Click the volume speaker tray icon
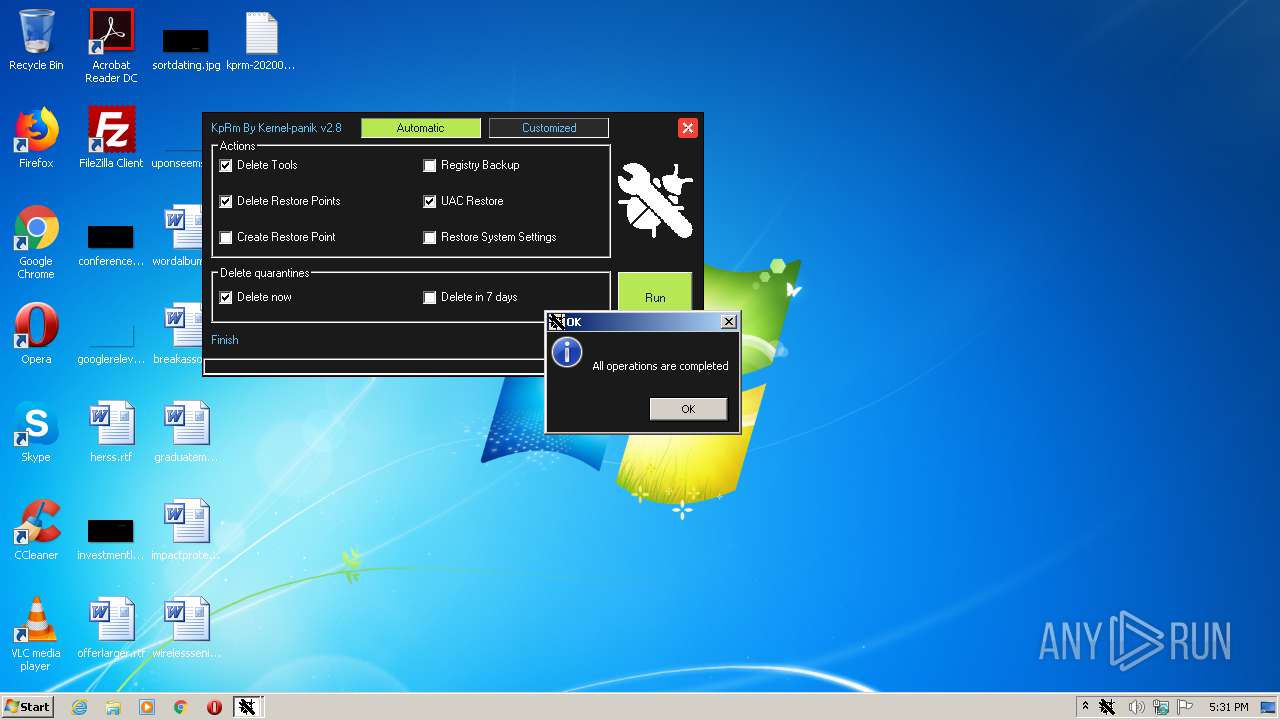Screen dimensions: 1280x720 point(1136,707)
